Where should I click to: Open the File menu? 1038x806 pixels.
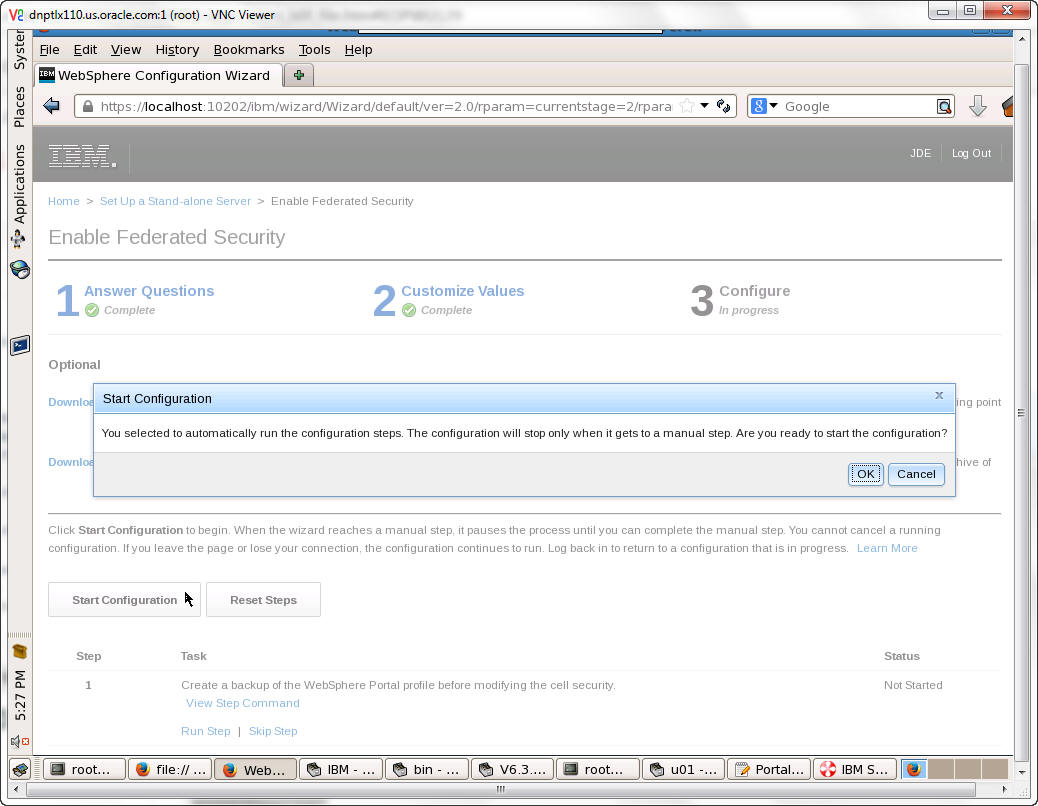[x=49, y=50]
